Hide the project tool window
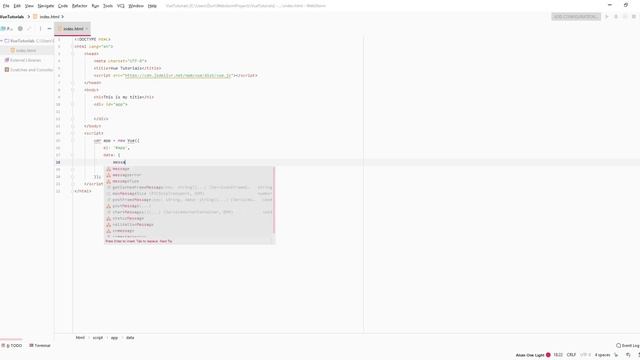The image size is (640, 360). pos(49,29)
